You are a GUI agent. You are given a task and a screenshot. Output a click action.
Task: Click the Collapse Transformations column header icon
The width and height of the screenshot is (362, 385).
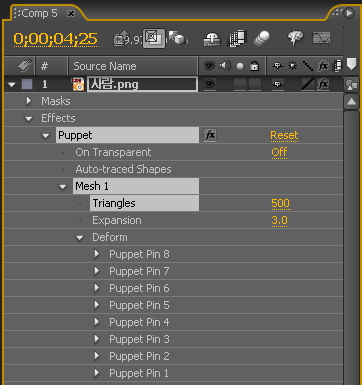(x=292, y=66)
